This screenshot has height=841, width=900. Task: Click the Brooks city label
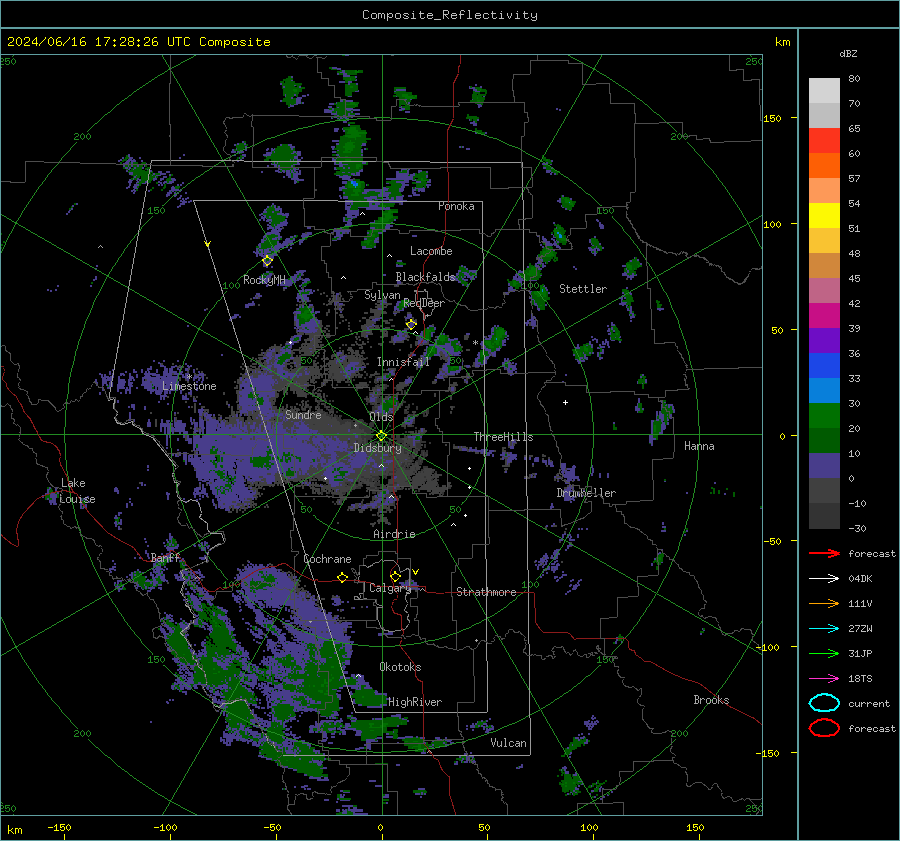coord(711,700)
